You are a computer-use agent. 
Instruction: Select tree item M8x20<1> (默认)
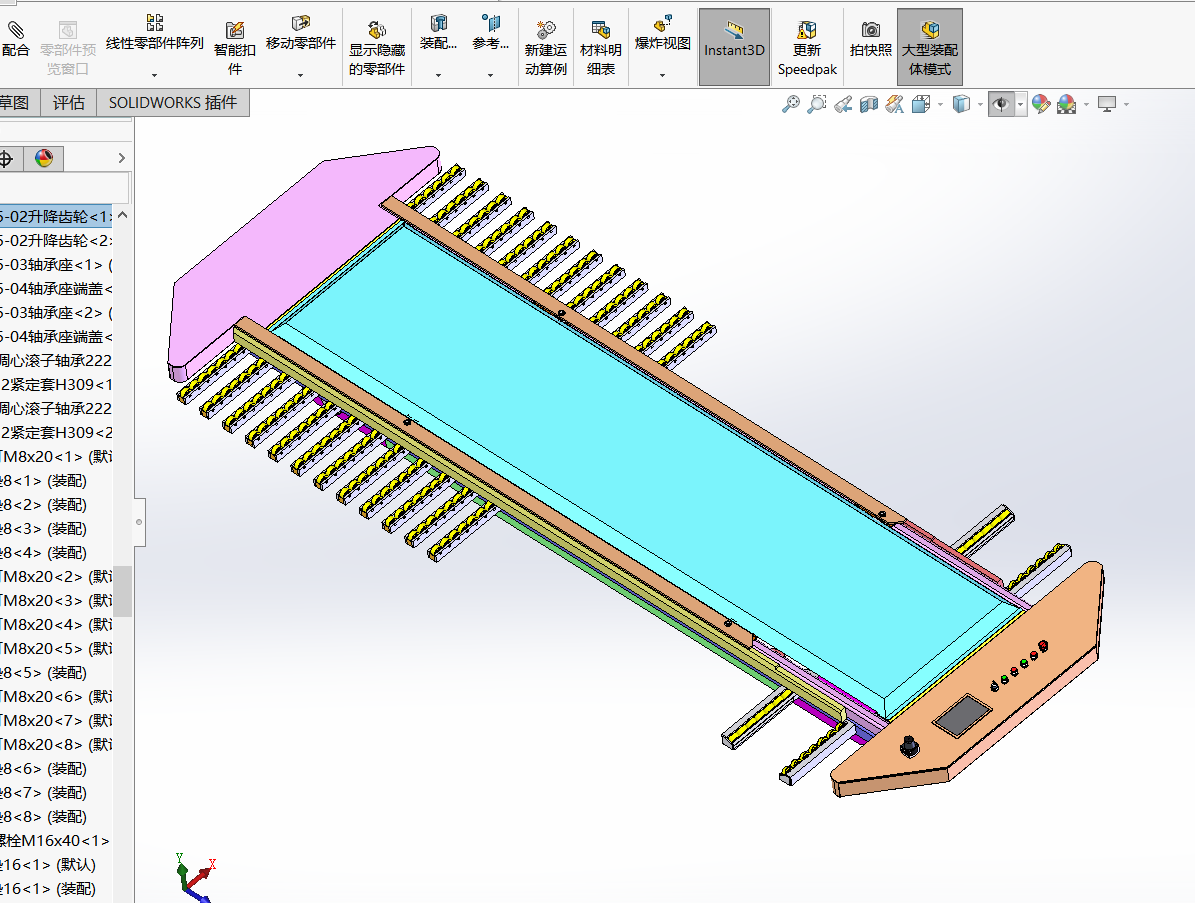point(56,456)
